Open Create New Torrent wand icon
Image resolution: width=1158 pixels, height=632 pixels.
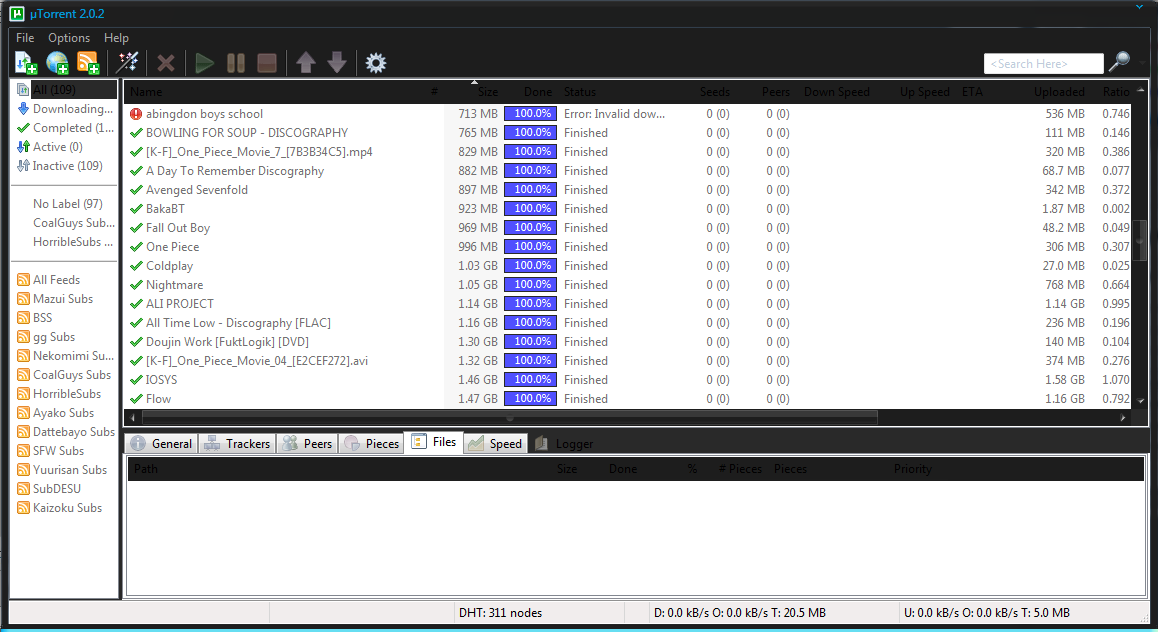127,63
